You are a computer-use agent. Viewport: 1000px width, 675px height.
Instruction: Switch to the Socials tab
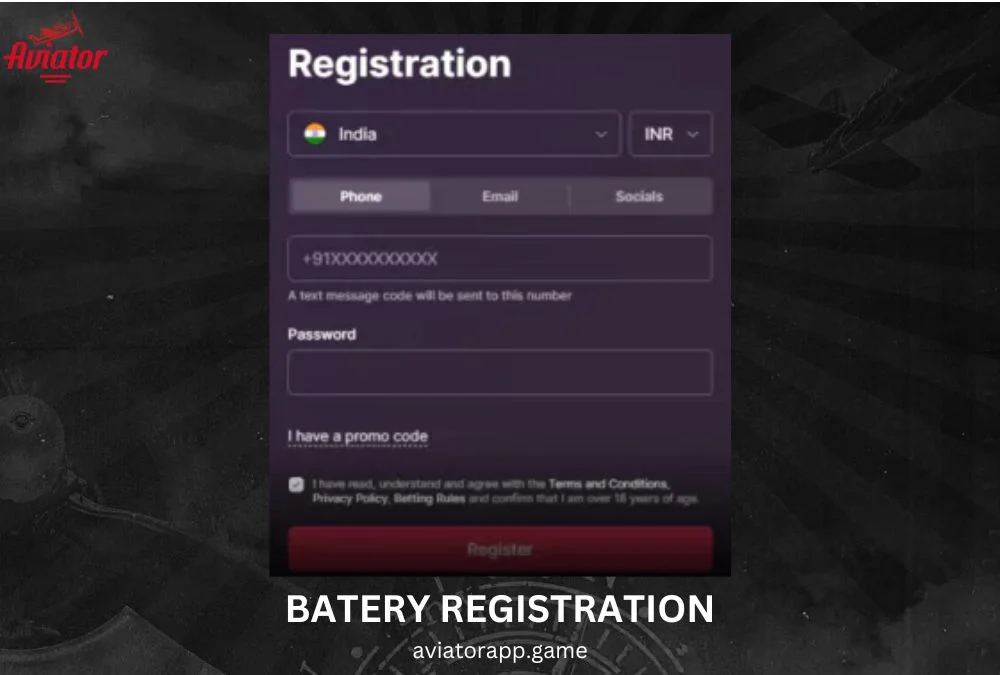pos(639,196)
